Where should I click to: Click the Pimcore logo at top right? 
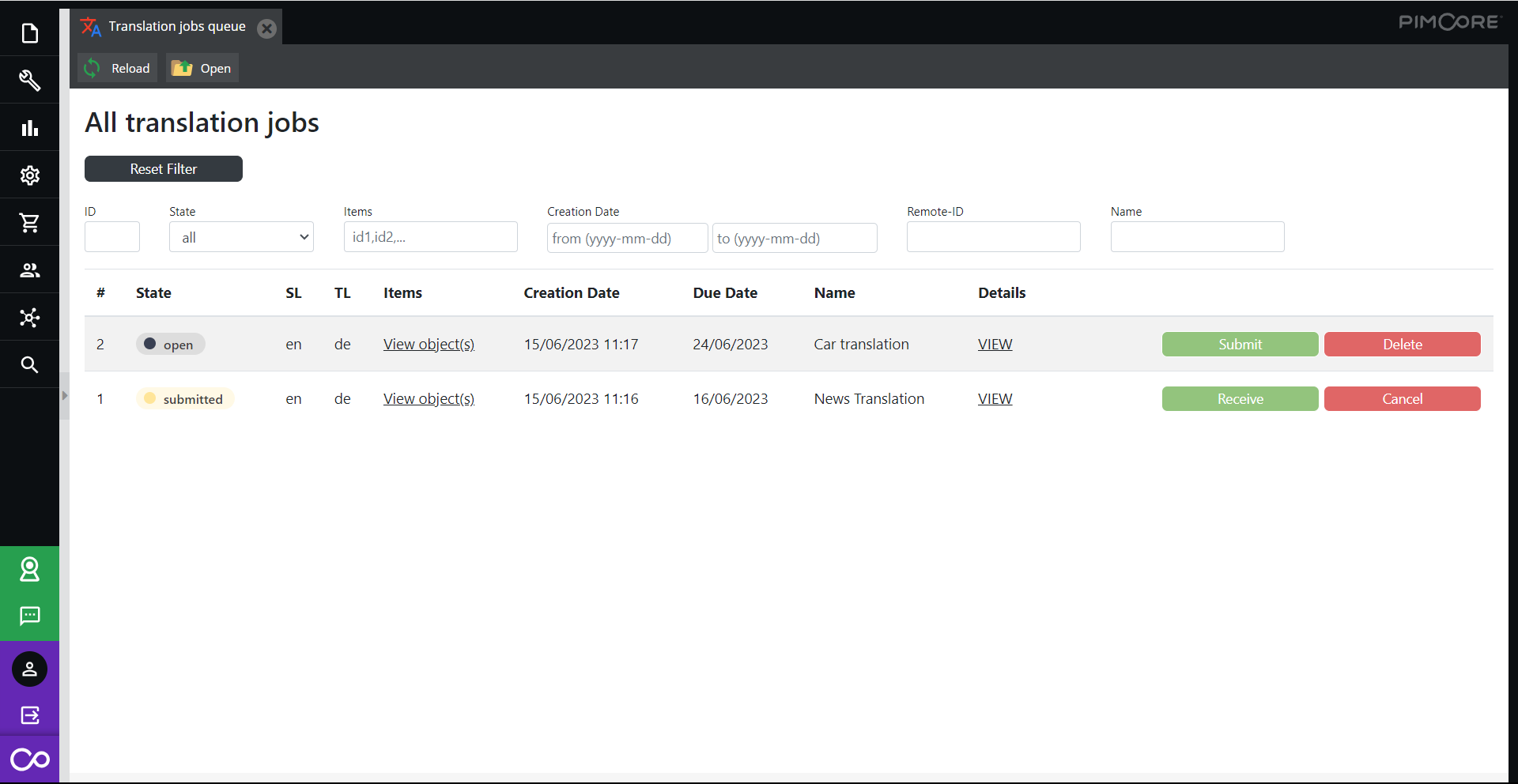tap(1448, 21)
